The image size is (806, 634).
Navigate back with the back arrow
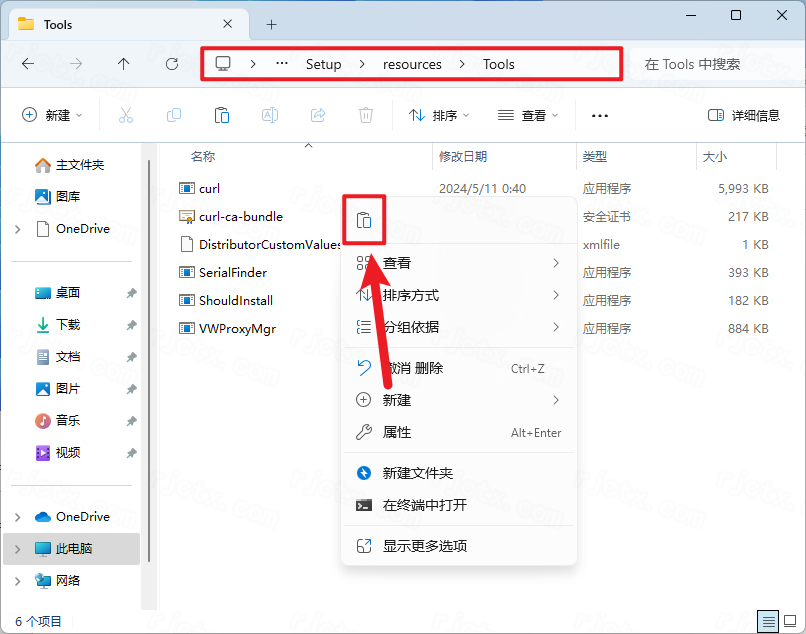tap(28, 64)
